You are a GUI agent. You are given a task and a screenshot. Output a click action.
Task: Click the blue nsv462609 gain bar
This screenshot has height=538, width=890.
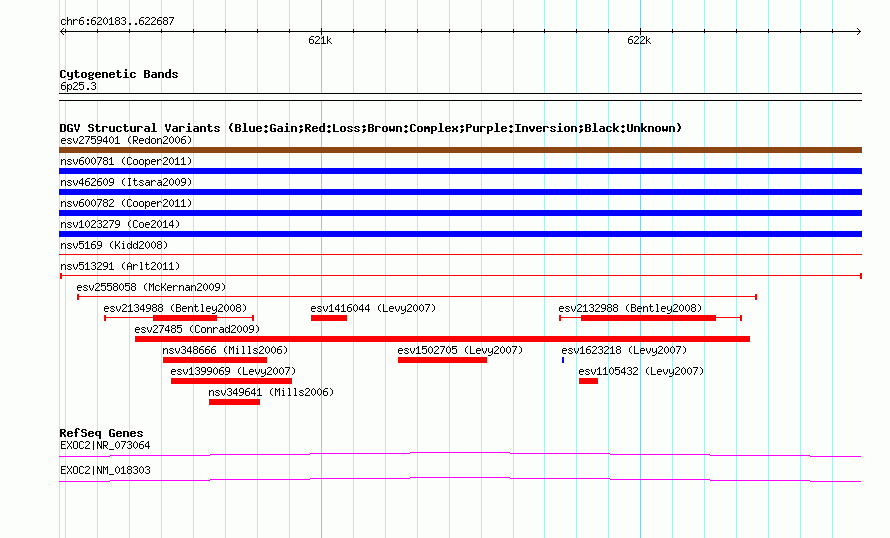pos(460,192)
